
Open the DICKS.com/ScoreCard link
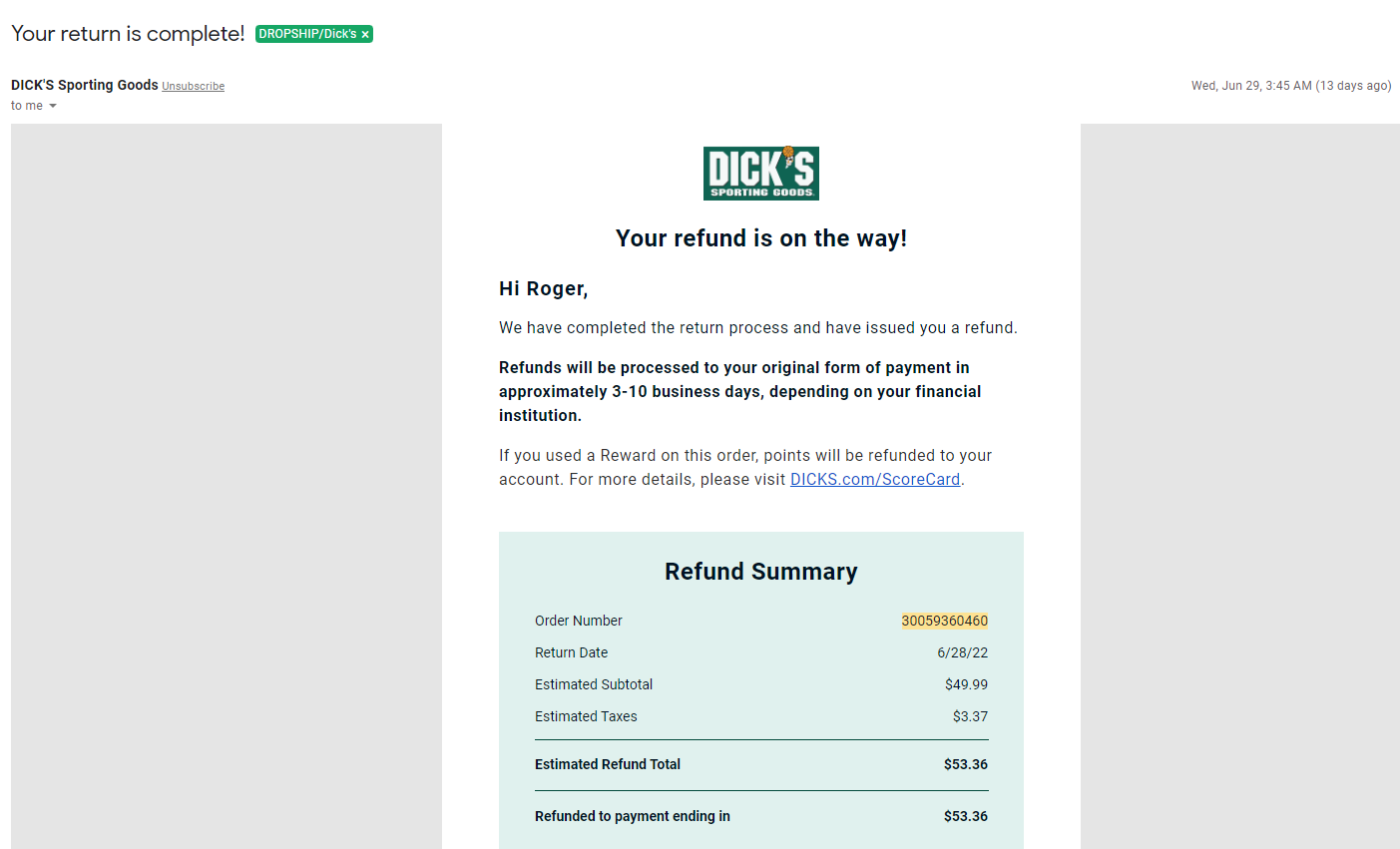pyautogui.click(x=875, y=479)
